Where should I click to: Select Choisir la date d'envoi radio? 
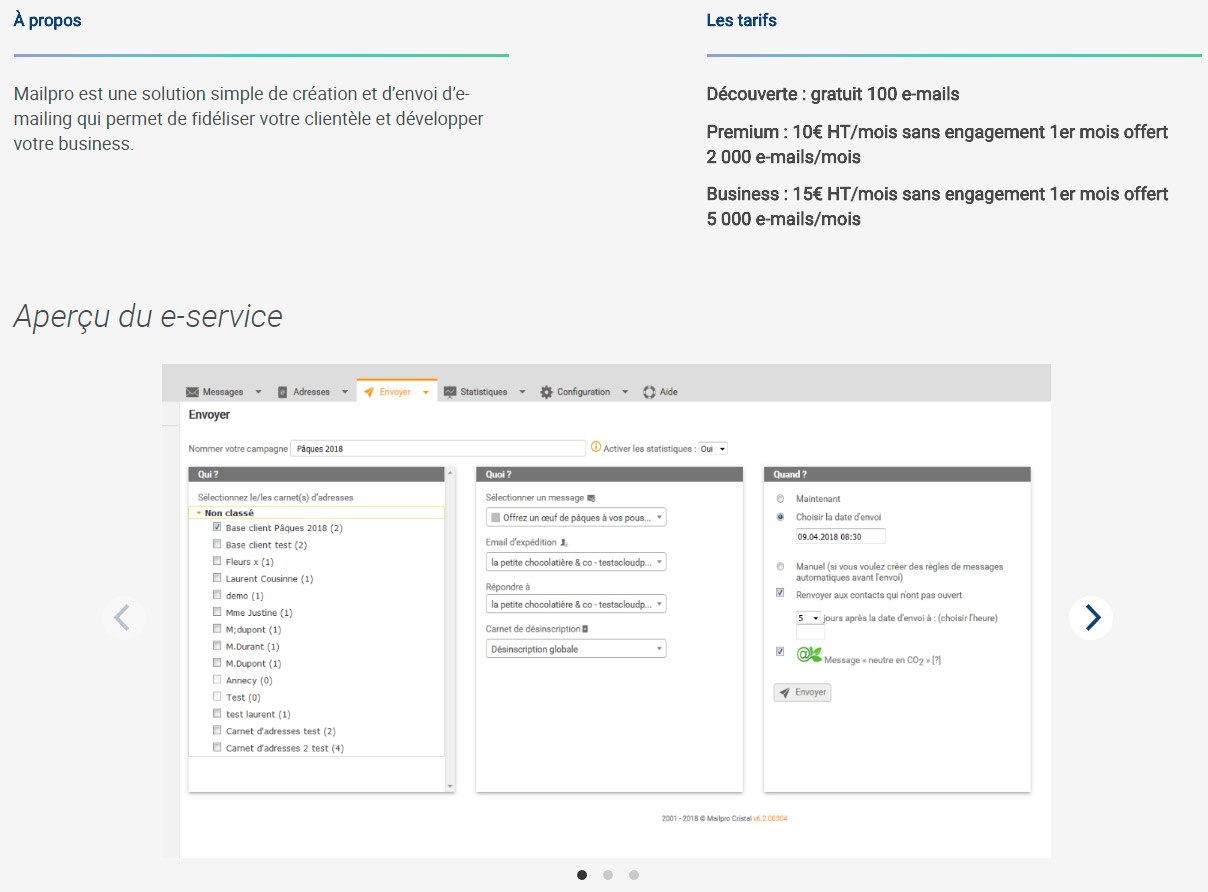tap(780, 517)
